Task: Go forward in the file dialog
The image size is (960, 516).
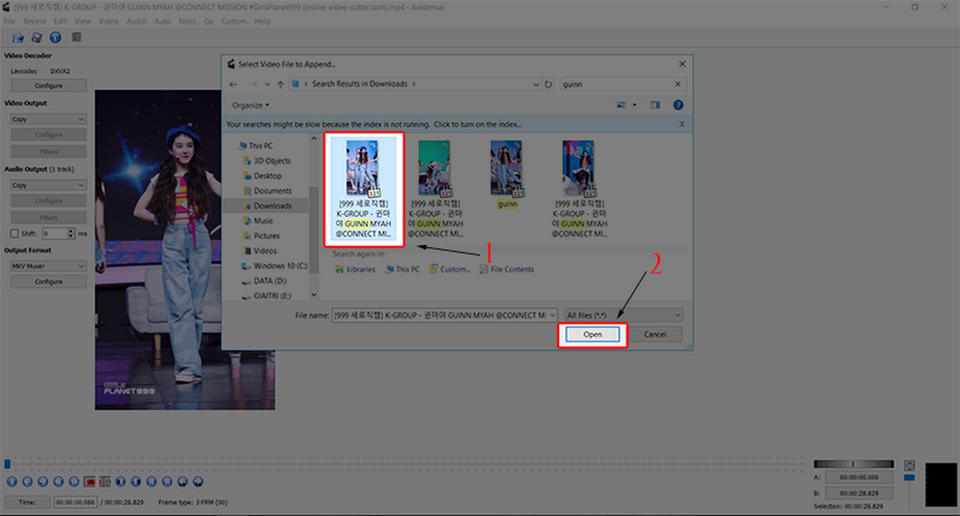Action: pyautogui.click(x=252, y=84)
